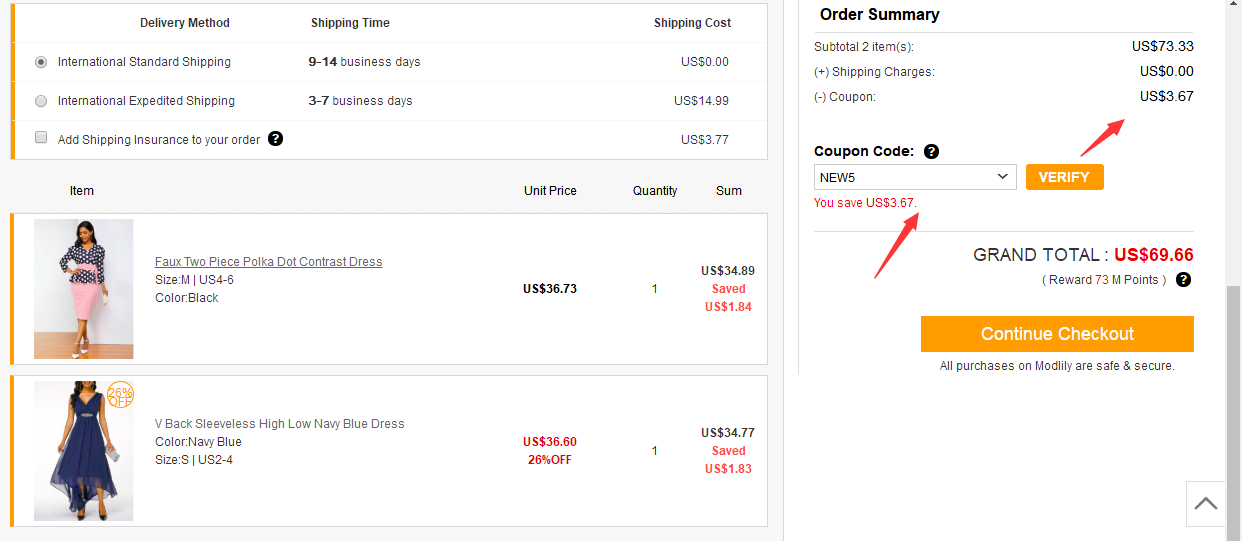Click the navy blue dress thumbnail
The height and width of the screenshot is (541, 1242).
point(83,451)
